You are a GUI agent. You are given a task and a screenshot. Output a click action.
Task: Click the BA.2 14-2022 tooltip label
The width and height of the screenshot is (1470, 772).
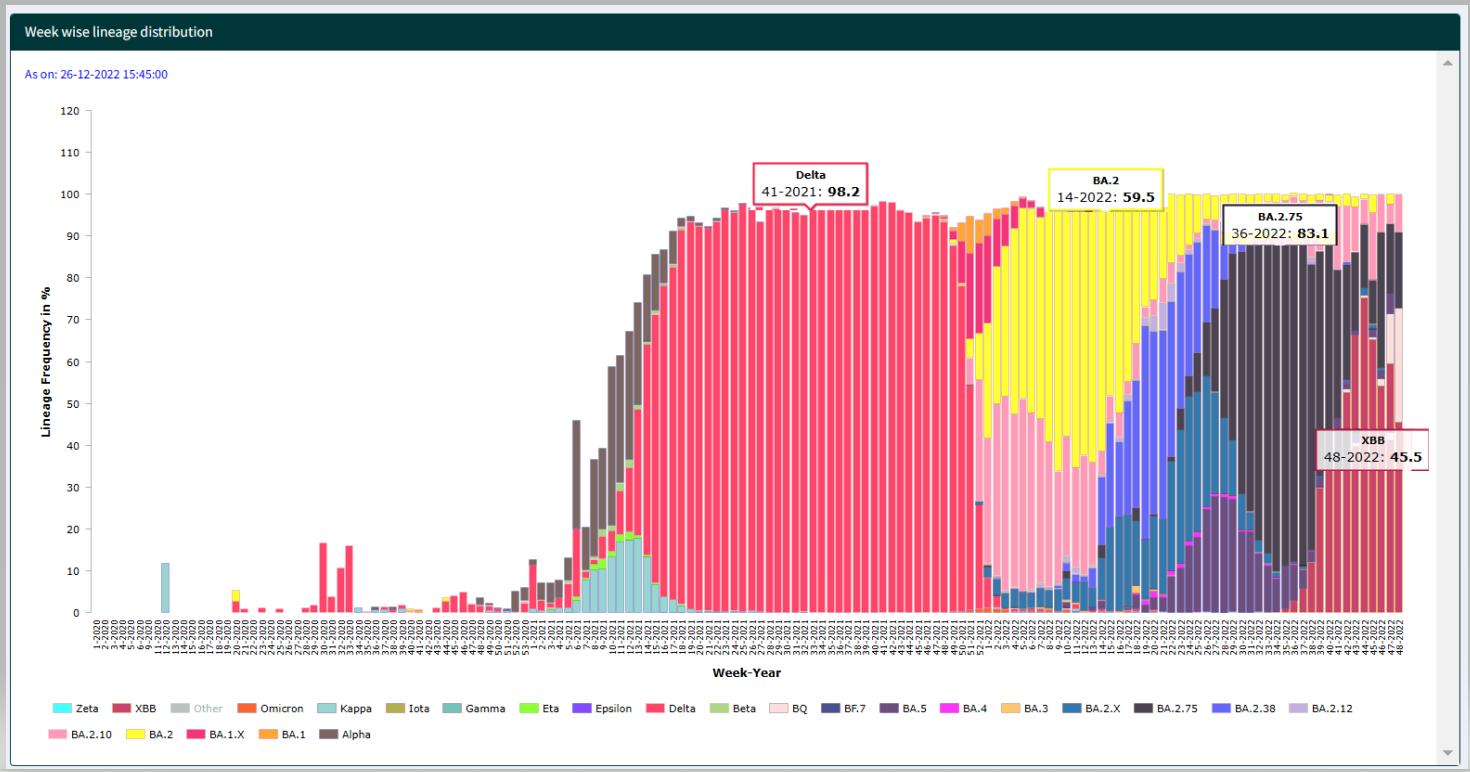pyautogui.click(x=1105, y=189)
